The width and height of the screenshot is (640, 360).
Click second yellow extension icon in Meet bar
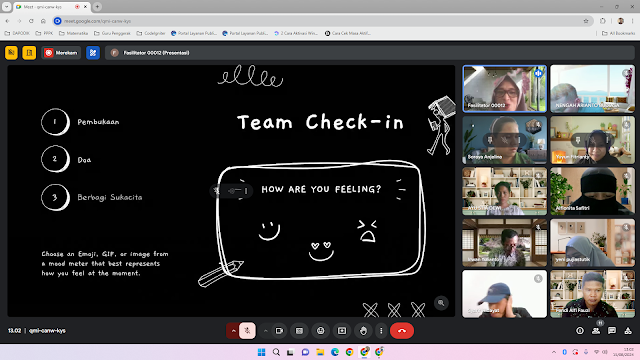(29, 53)
